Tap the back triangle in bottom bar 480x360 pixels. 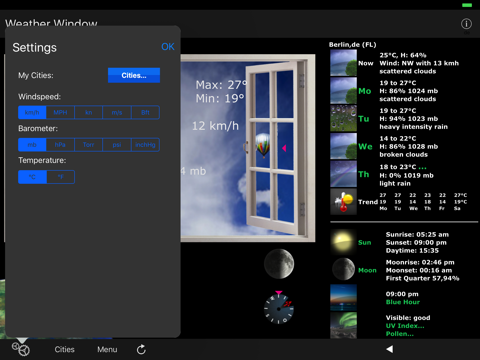389,349
